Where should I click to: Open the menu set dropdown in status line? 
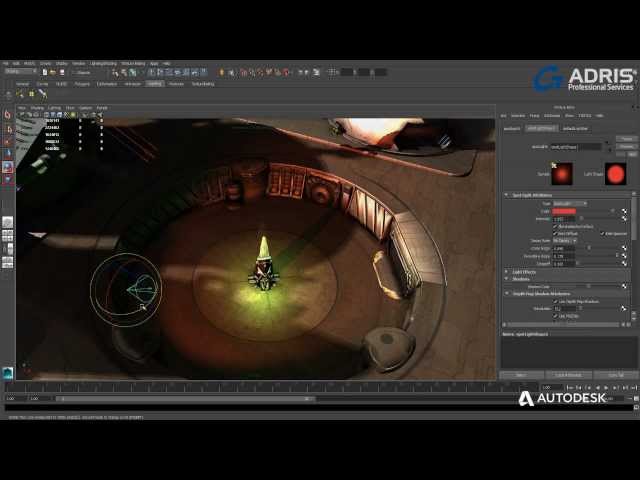(x=20, y=71)
